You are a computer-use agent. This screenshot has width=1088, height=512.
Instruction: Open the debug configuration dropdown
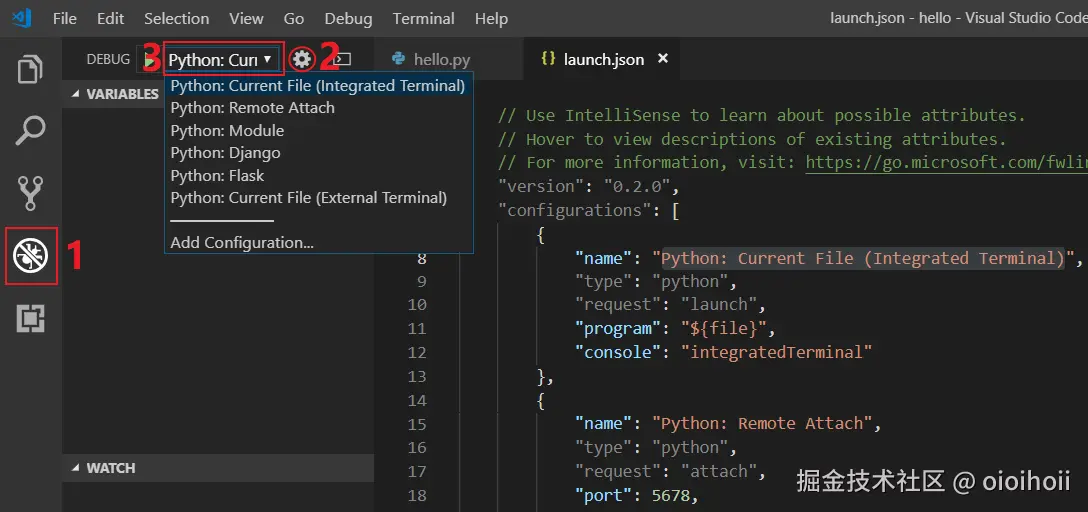click(x=223, y=60)
